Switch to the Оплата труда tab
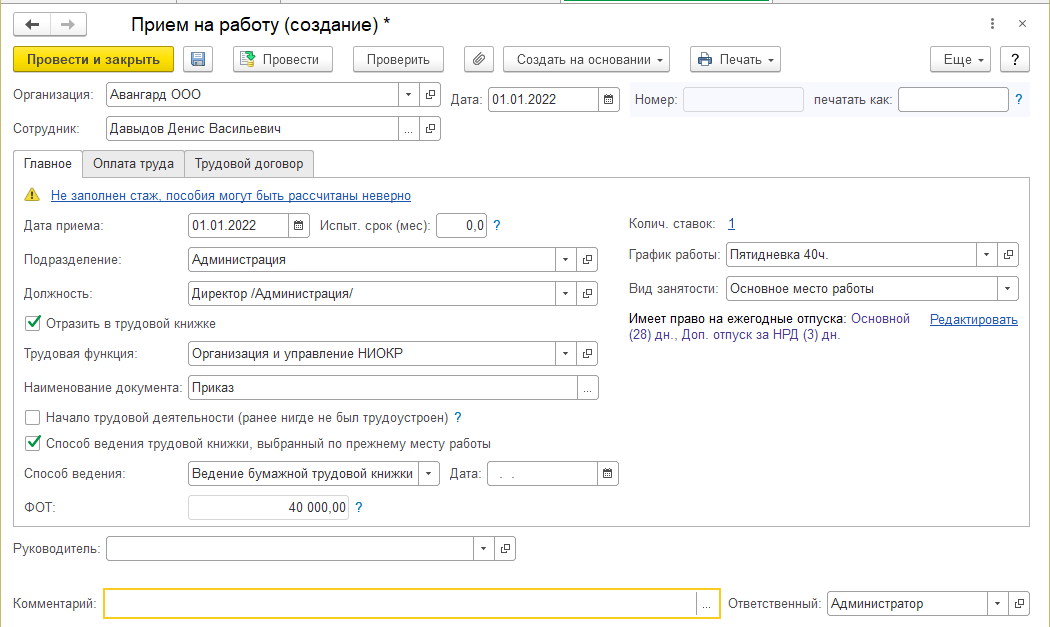The width and height of the screenshot is (1050, 627). [133, 164]
